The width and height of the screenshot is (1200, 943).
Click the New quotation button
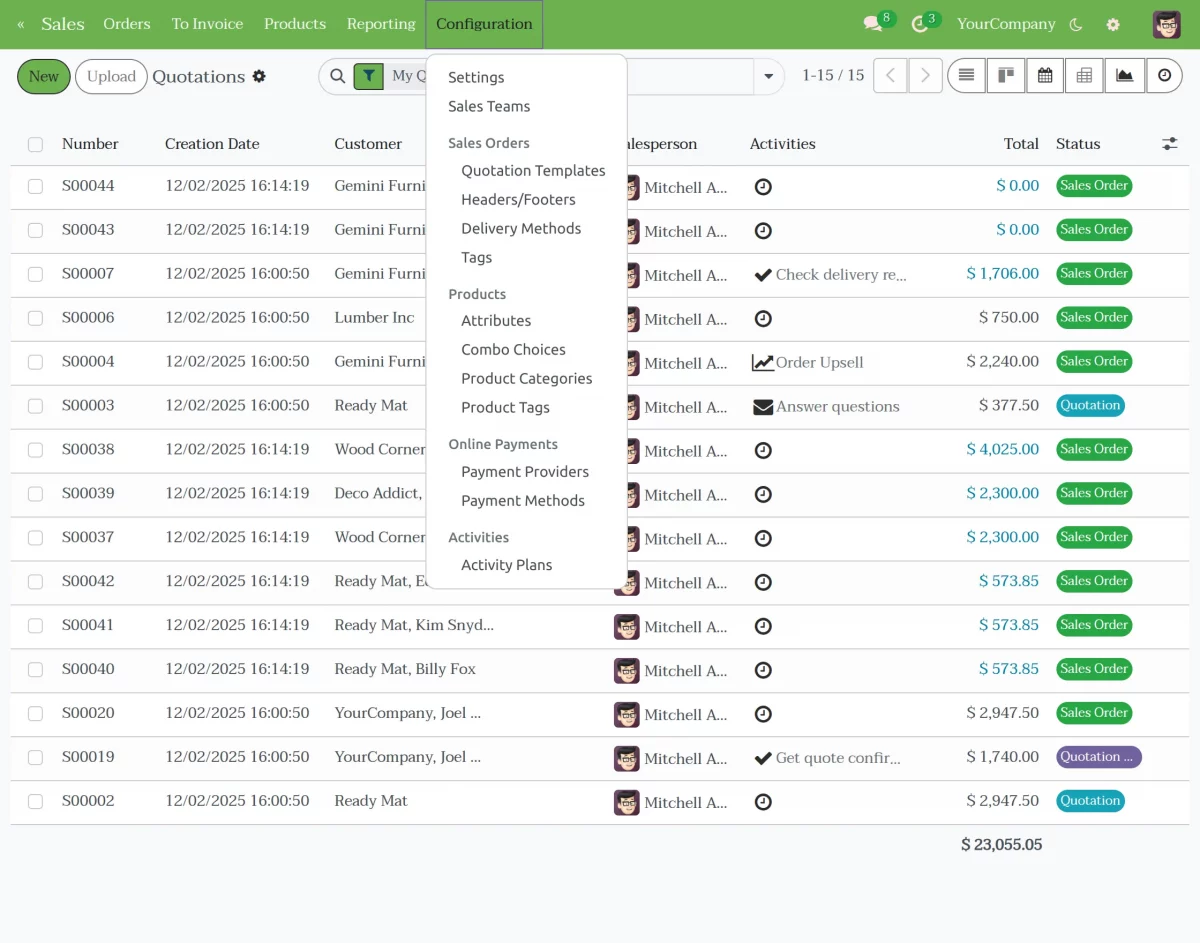44,76
